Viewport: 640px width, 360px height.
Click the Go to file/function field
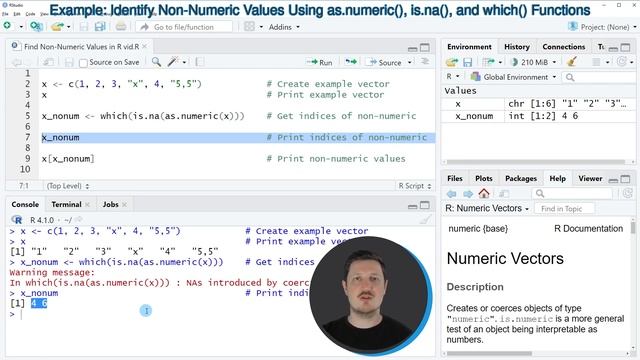184,27
